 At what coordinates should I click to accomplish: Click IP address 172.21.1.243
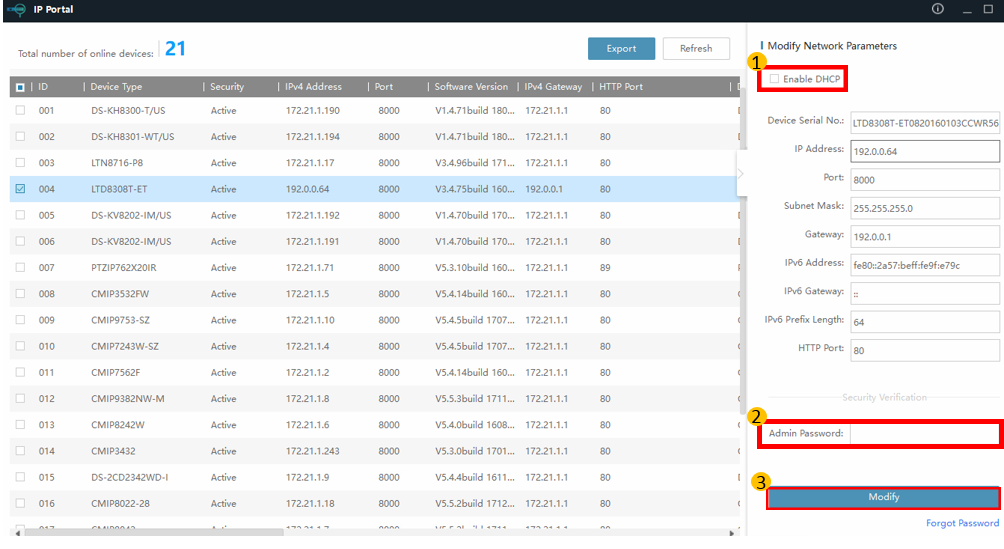(x=312, y=451)
